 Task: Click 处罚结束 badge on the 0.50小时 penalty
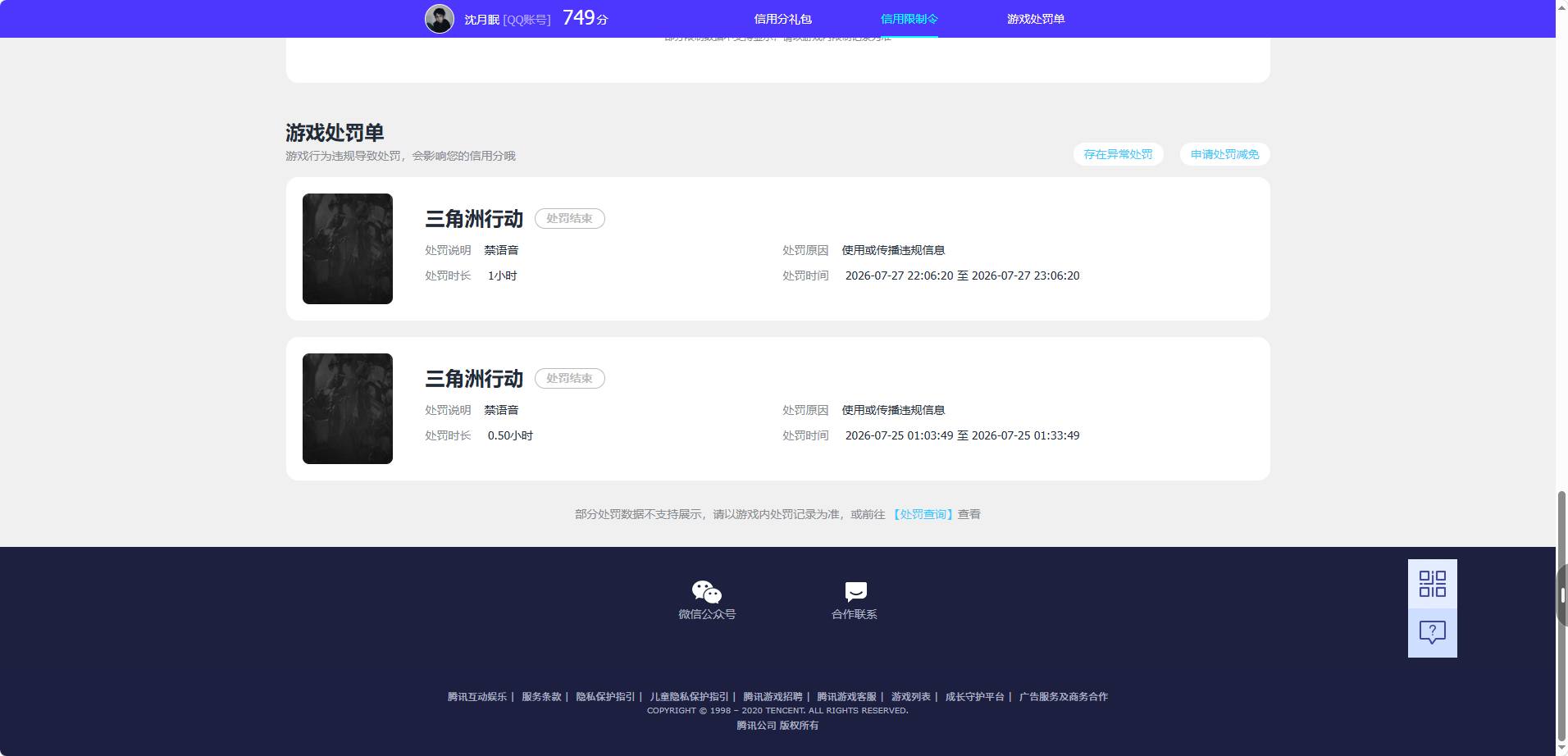tap(569, 378)
